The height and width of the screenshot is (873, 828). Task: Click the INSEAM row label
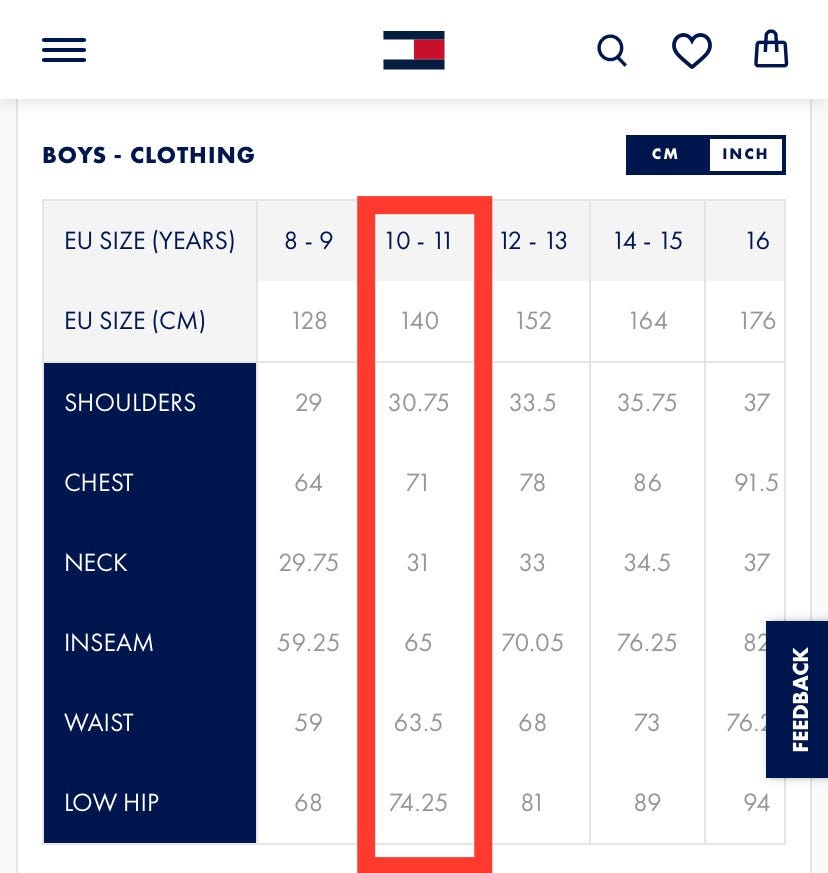pyautogui.click(x=109, y=643)
